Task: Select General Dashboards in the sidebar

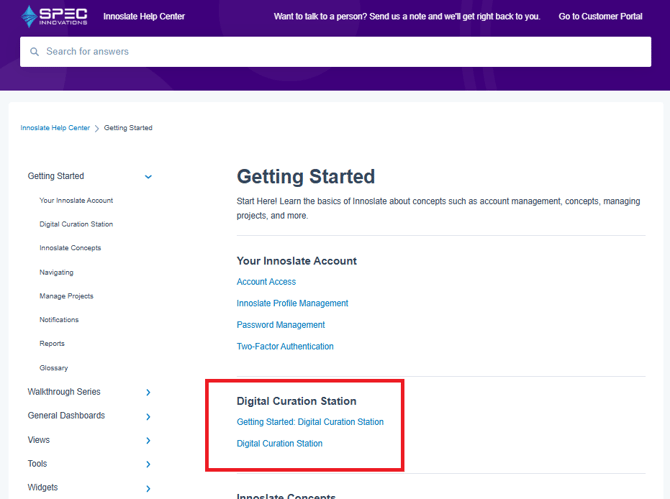Action: [x=66, y=415]
